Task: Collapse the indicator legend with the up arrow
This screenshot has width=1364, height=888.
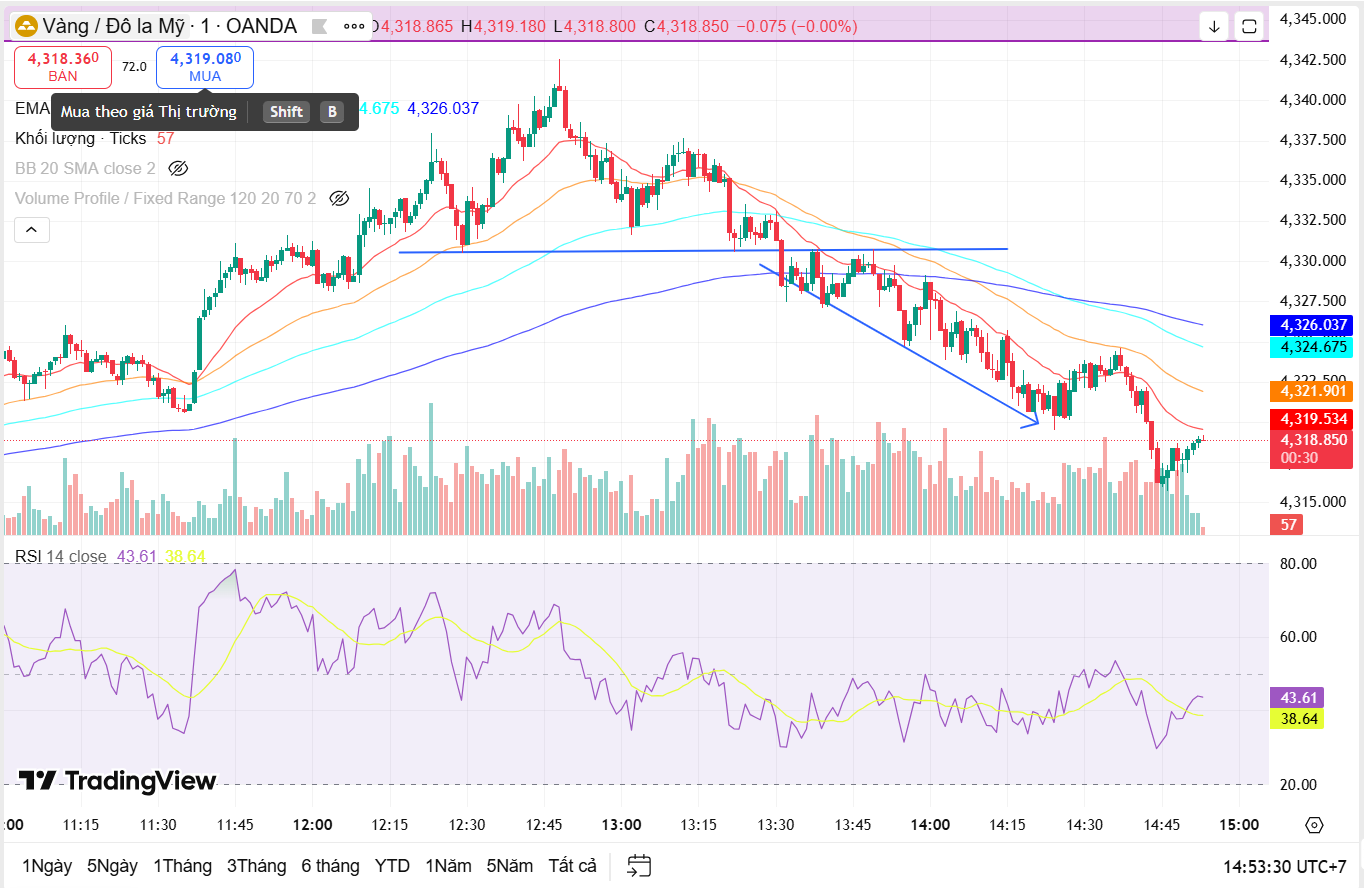Action: 31,229
